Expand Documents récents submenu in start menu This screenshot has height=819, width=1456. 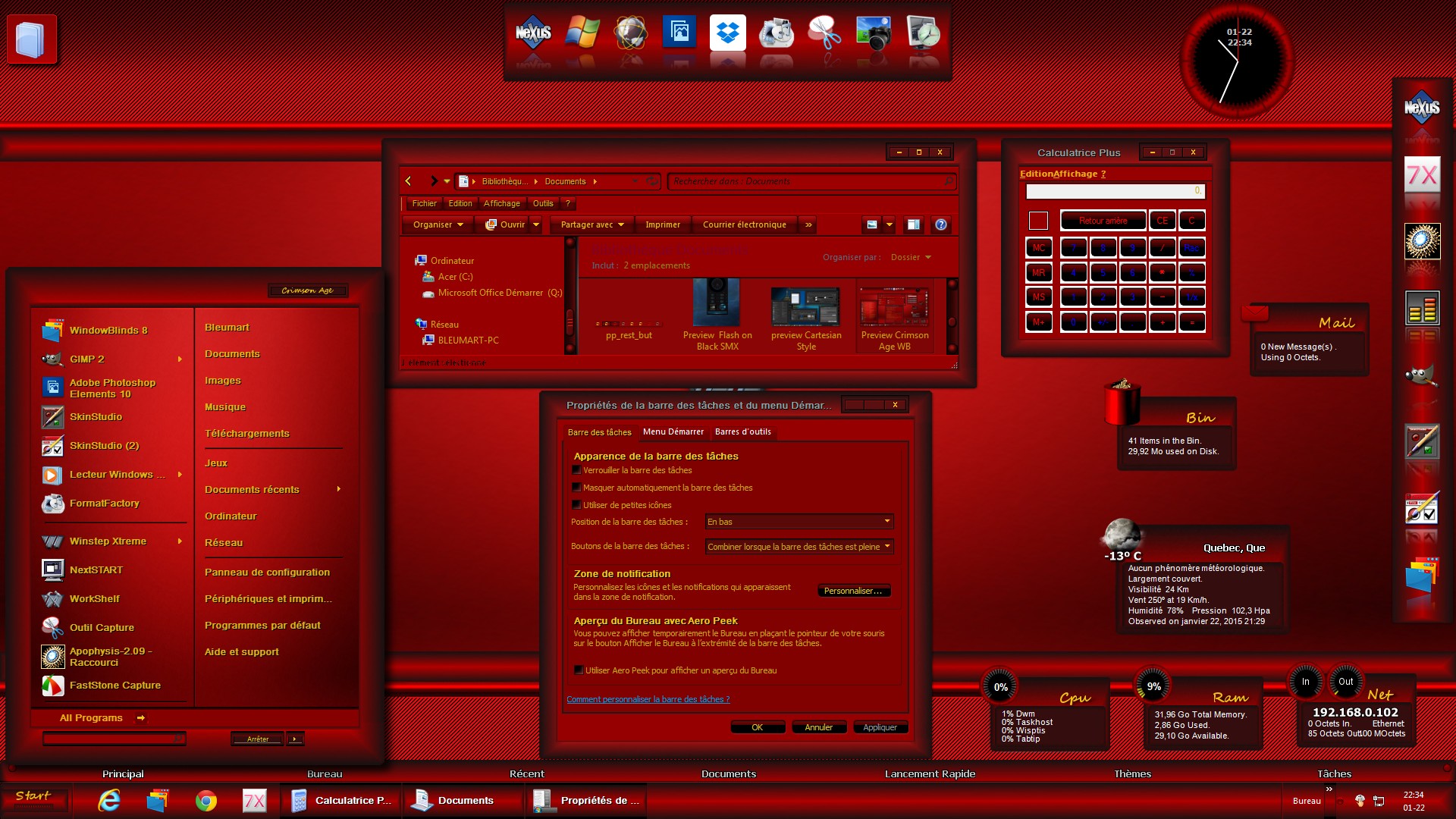pos(338,489)
